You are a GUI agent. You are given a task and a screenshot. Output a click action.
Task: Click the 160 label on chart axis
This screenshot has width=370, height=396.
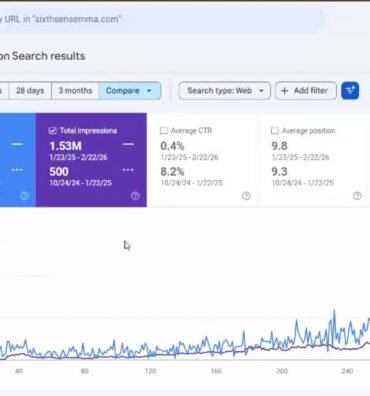[216, 371]
